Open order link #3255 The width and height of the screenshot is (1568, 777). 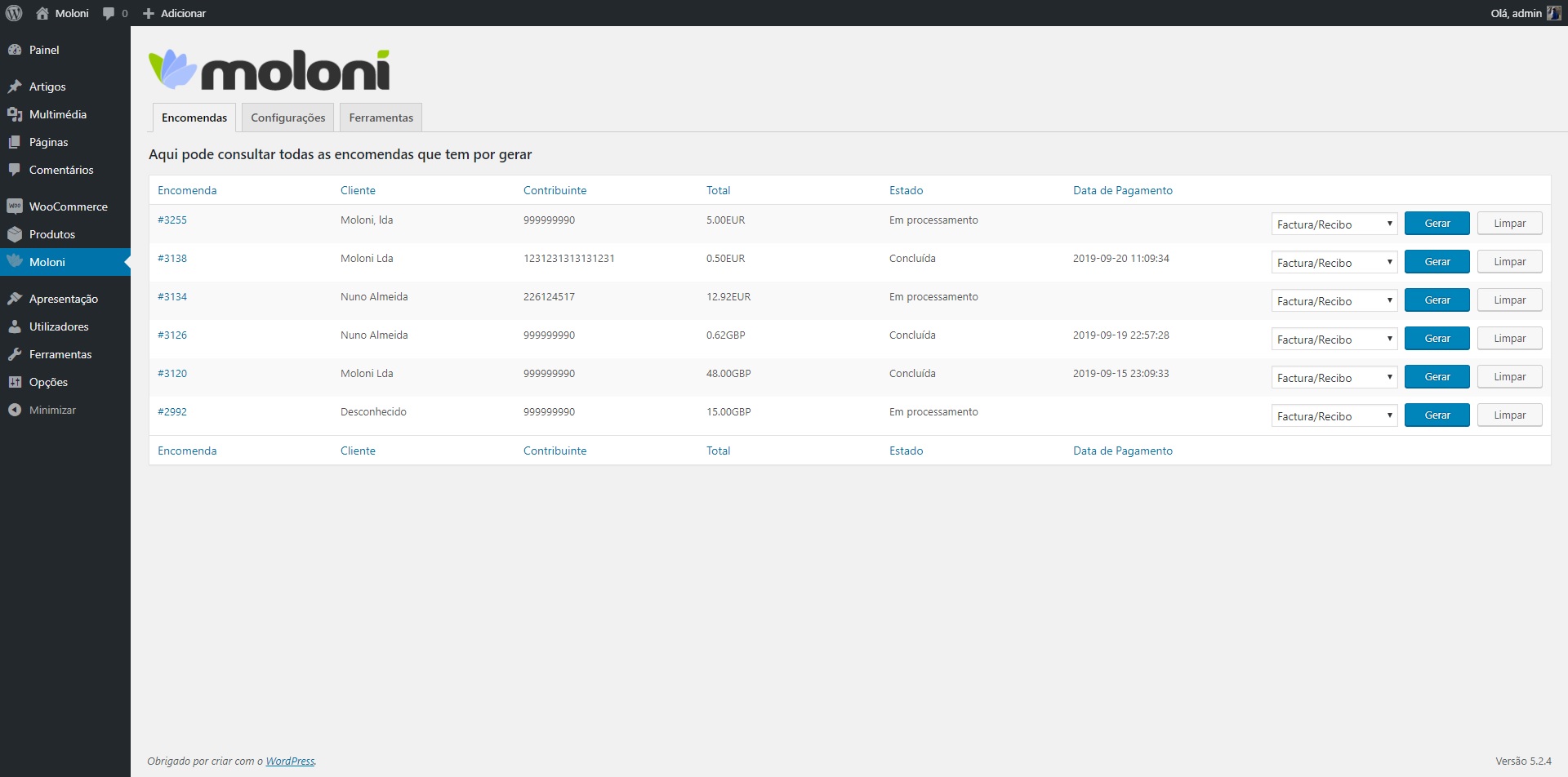coord(172,220)
